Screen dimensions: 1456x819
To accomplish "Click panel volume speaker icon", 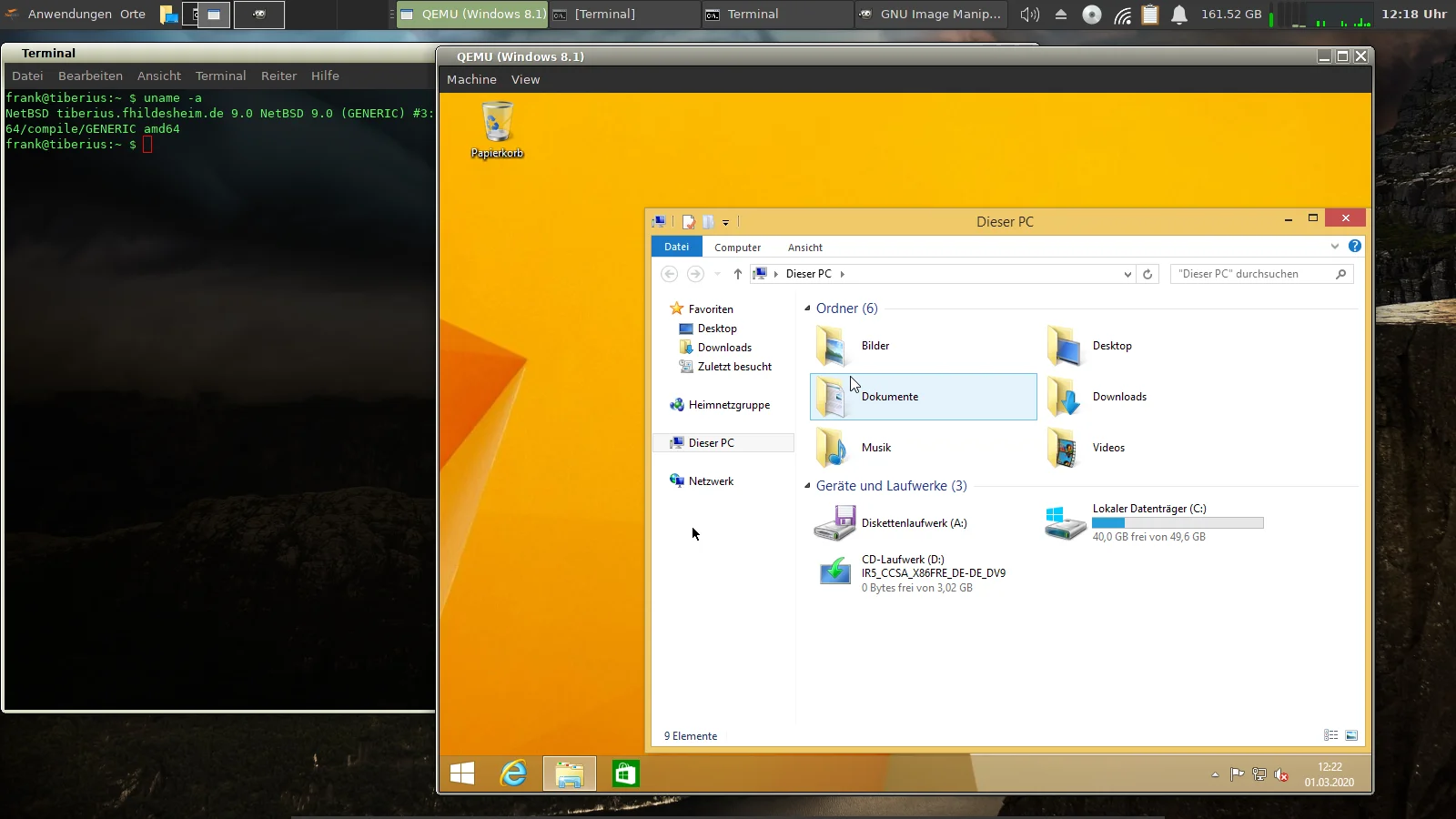I will [x=1029, y=14].
